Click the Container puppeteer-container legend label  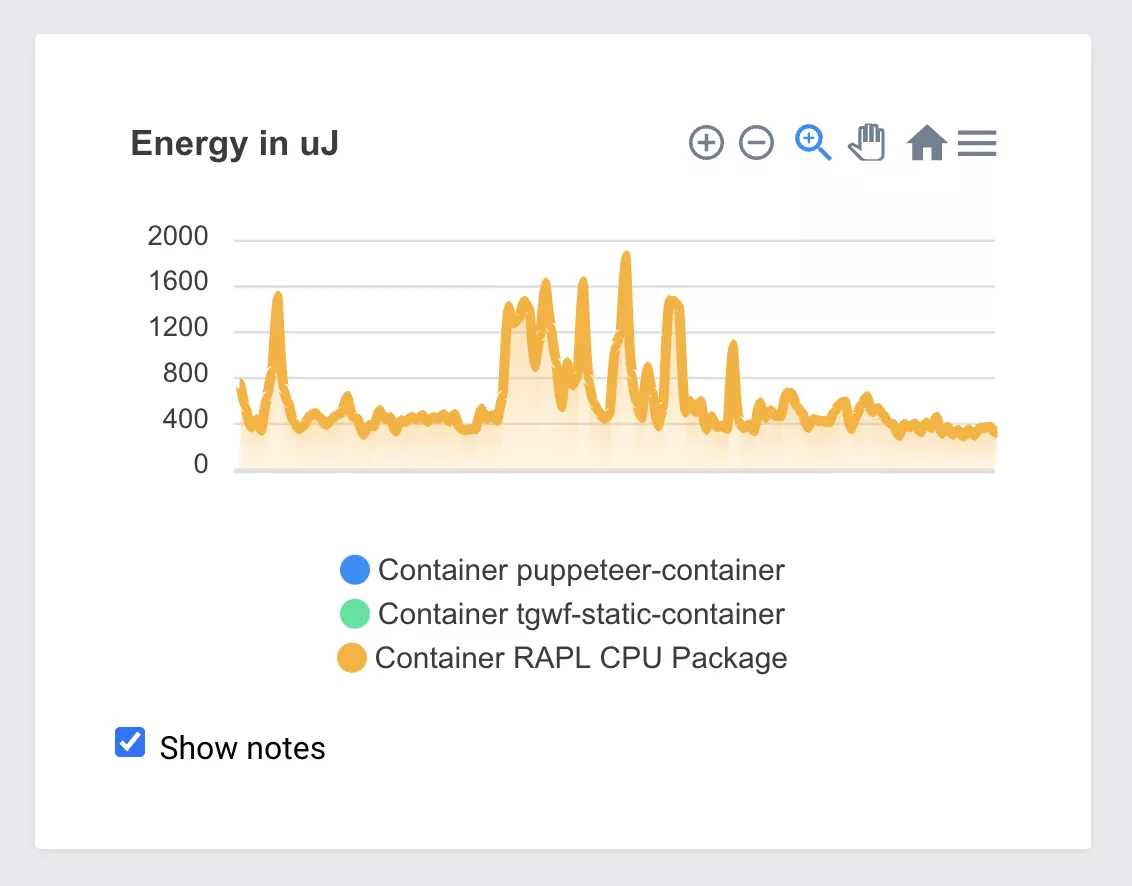pos(581,570)
